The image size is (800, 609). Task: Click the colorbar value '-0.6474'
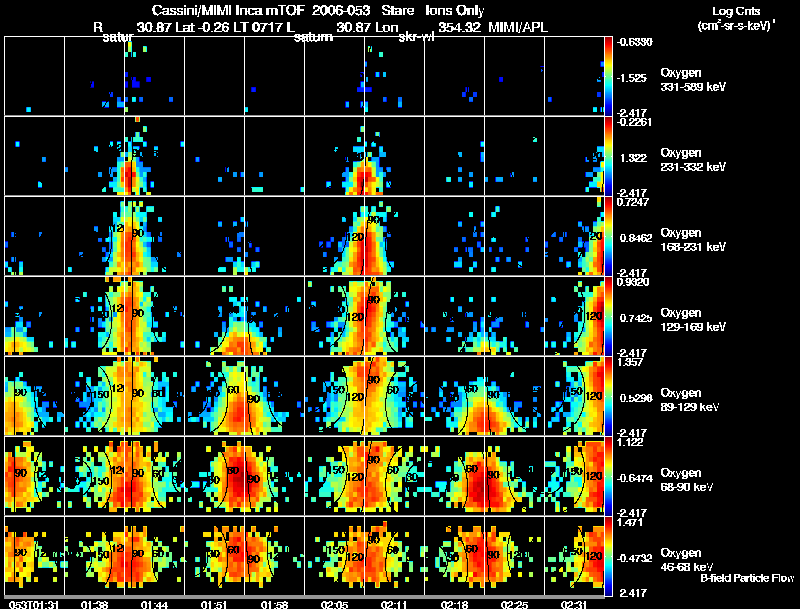point(634,478)
